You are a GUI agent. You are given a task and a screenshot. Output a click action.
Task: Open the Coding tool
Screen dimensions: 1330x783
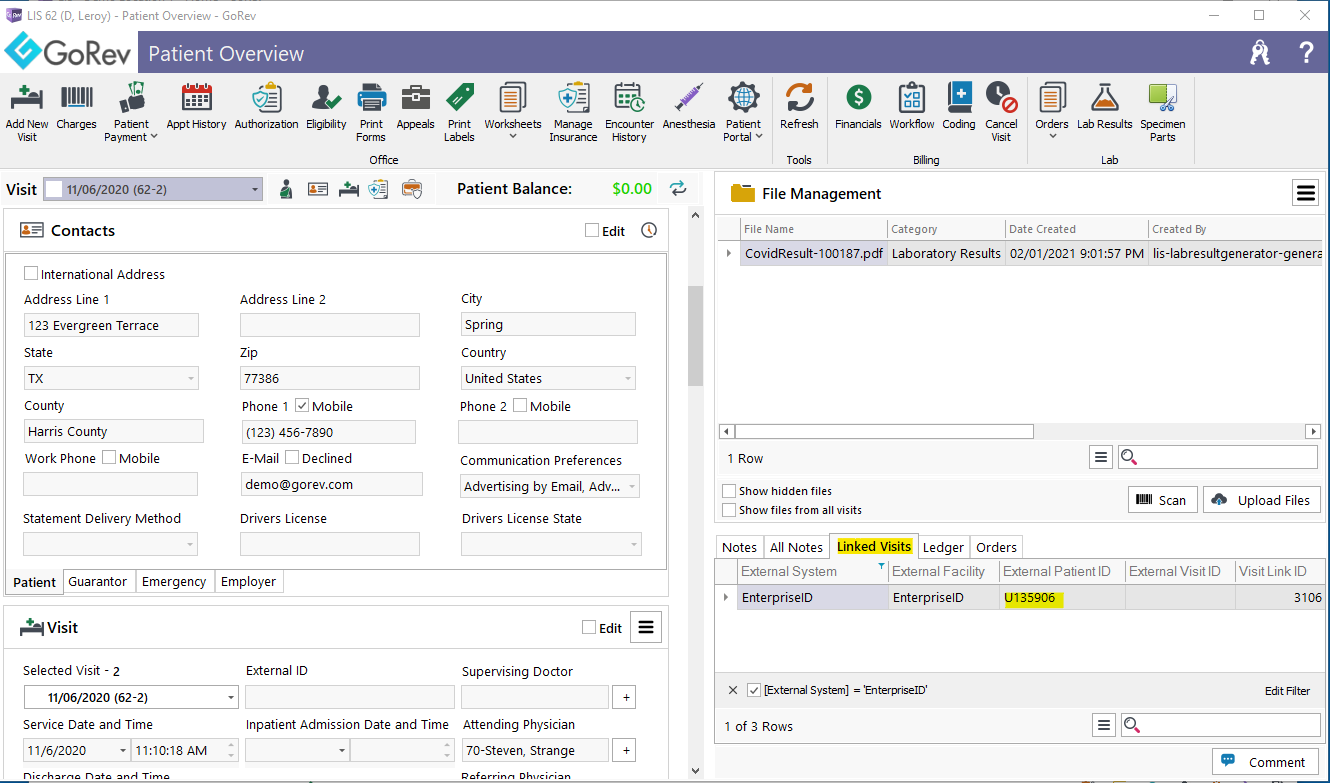point(959,107)
